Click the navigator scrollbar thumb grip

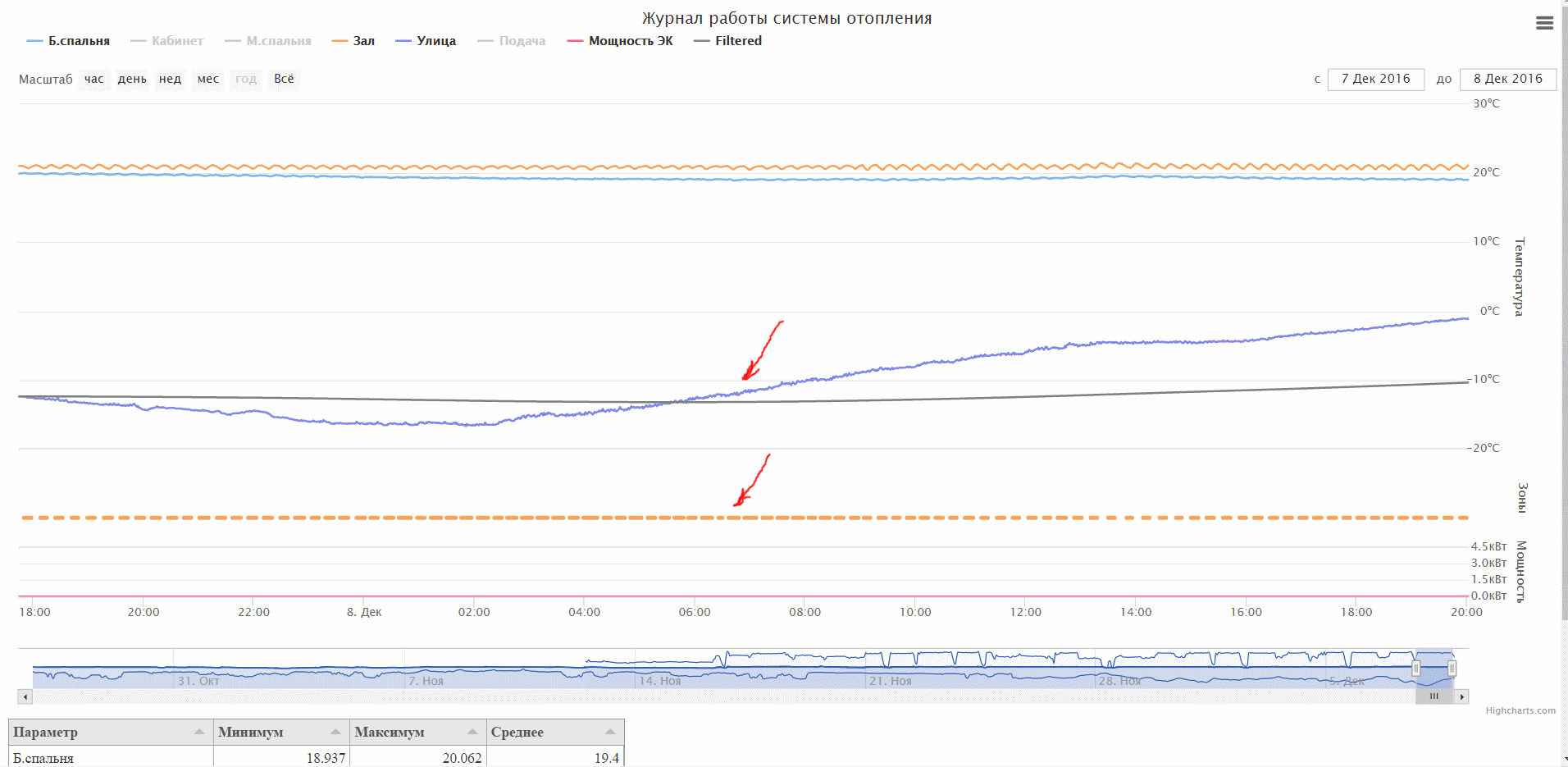tap(1434, 696)
